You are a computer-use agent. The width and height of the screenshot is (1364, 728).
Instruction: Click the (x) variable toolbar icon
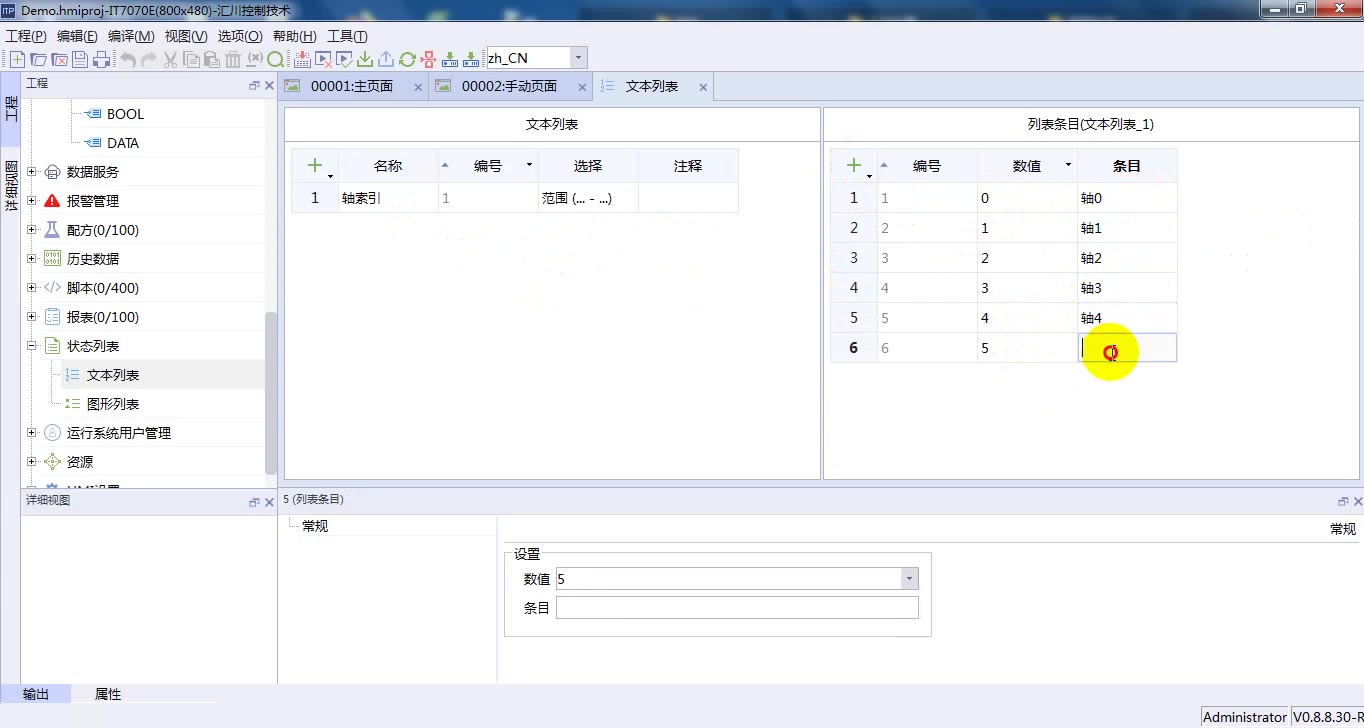(x=255, y=59)
